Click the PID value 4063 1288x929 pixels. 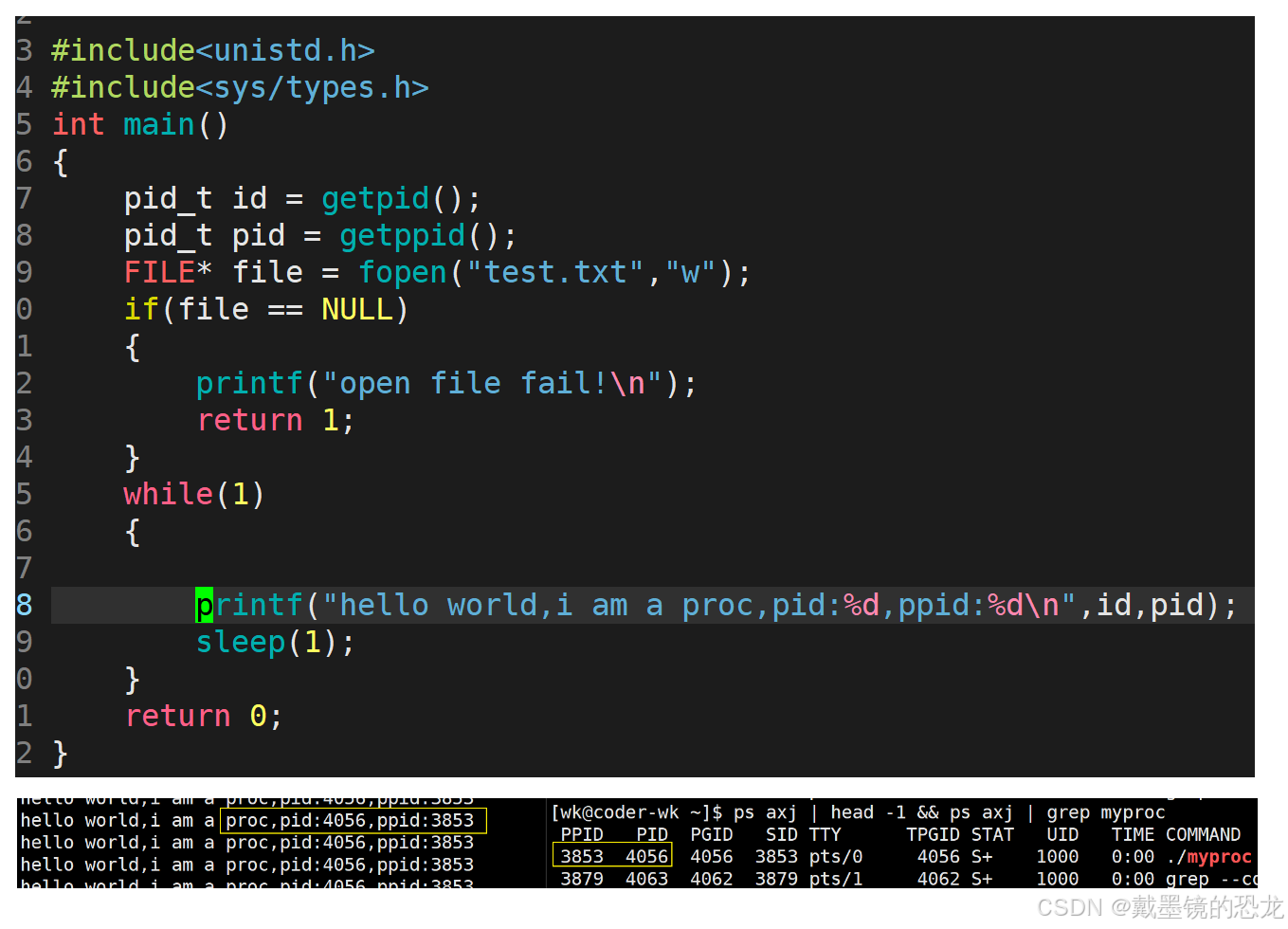click(x=647, y=879)
